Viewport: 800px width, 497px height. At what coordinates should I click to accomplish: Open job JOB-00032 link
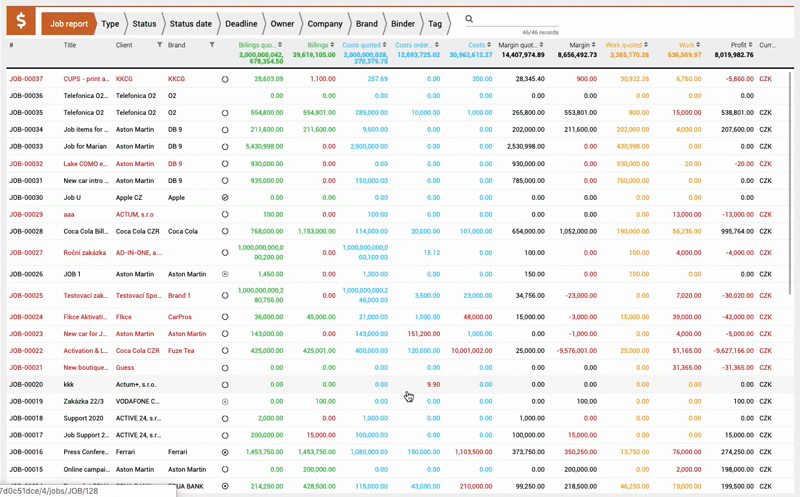(x=26, y=164)
